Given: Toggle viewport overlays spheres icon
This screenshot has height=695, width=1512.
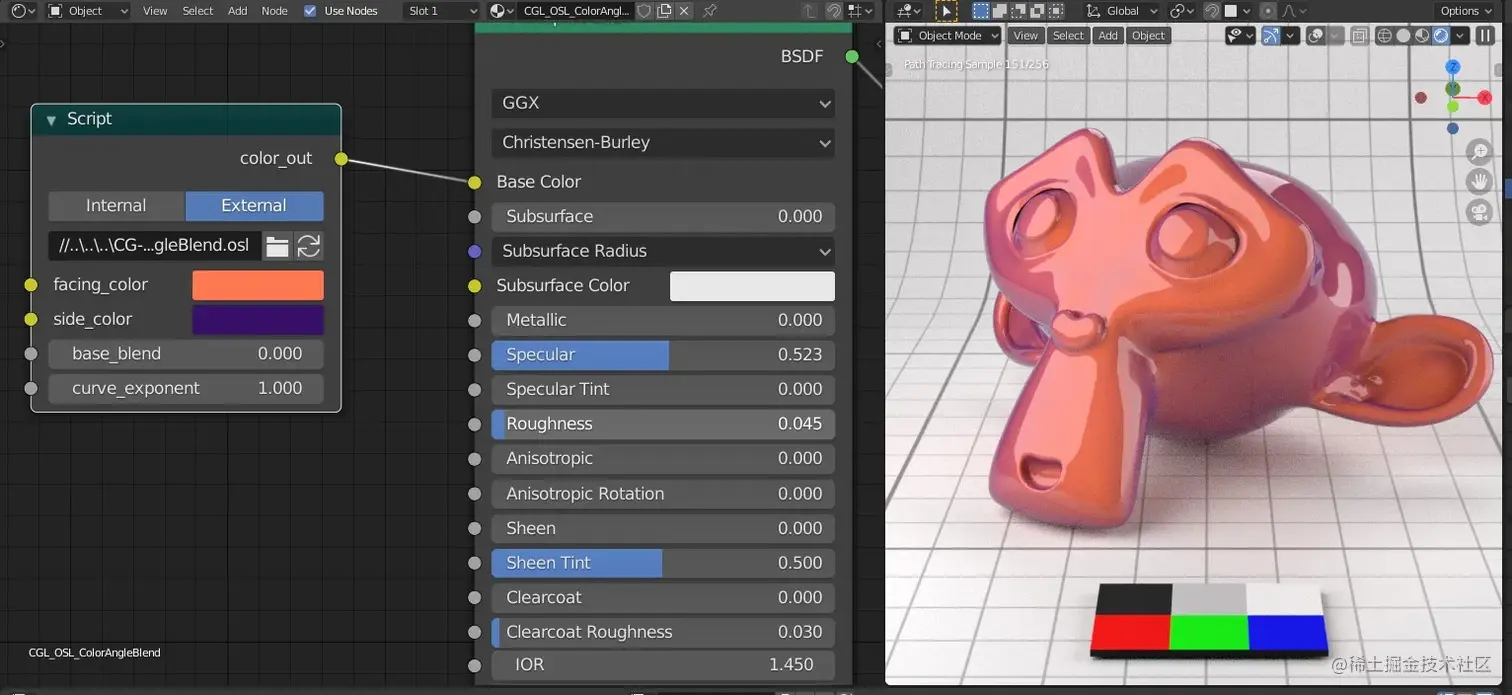Looking at the screenshot, I should pyautogui.click(x=1316, y=36).
